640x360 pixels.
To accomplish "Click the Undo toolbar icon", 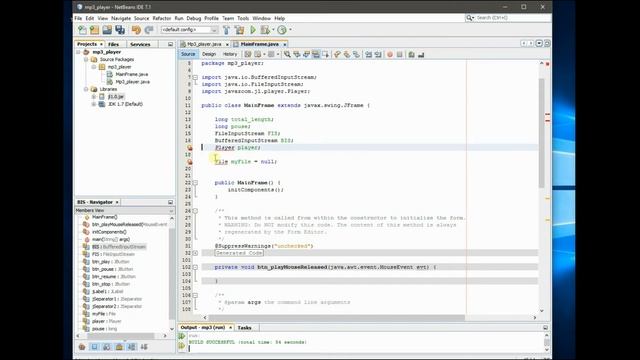I will click(x=136, y=30).
